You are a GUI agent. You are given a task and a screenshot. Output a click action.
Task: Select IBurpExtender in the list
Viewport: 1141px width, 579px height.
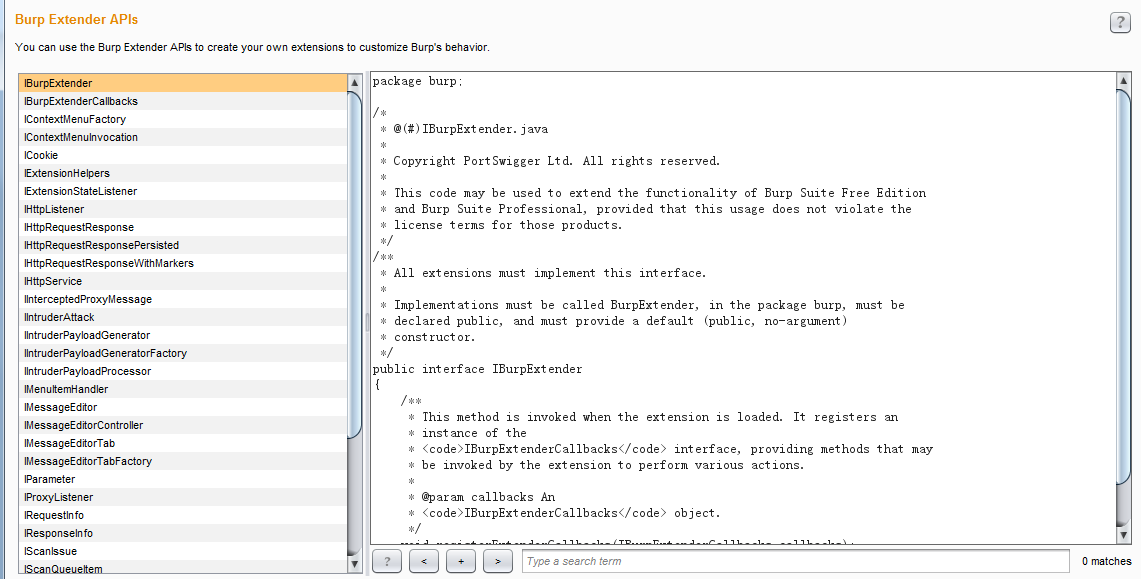click(183, 83)
